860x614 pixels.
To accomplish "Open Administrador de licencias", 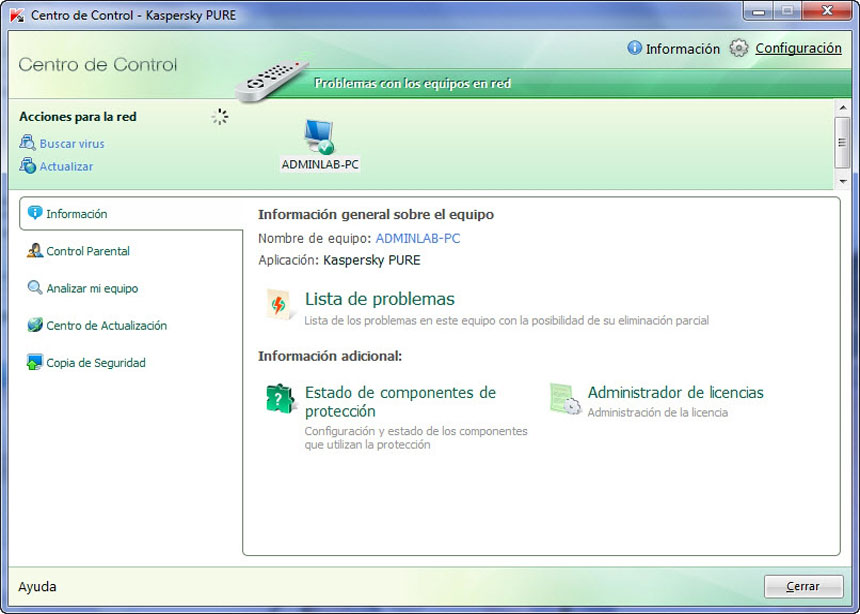I will tap(676, 392).
